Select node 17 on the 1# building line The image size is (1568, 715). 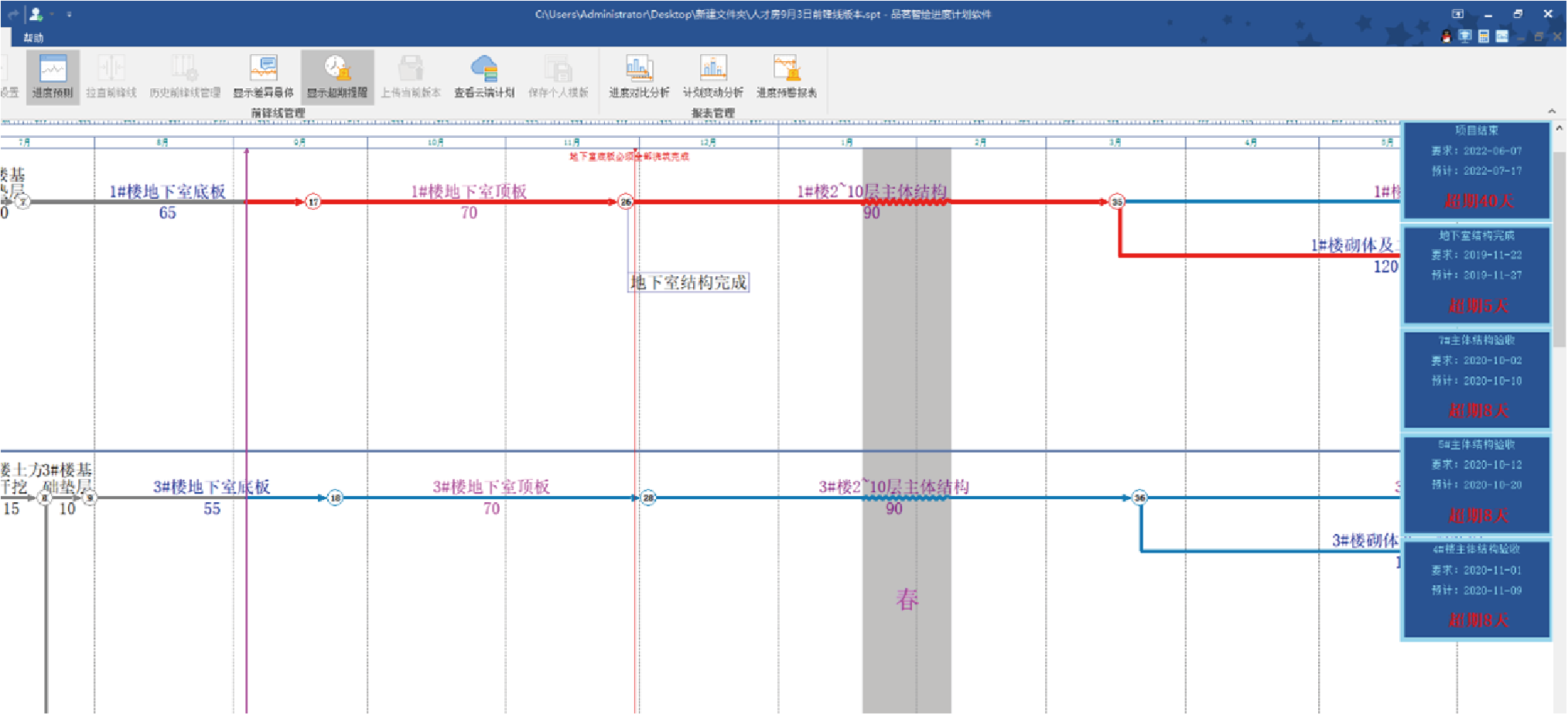(x=313, y=202)
